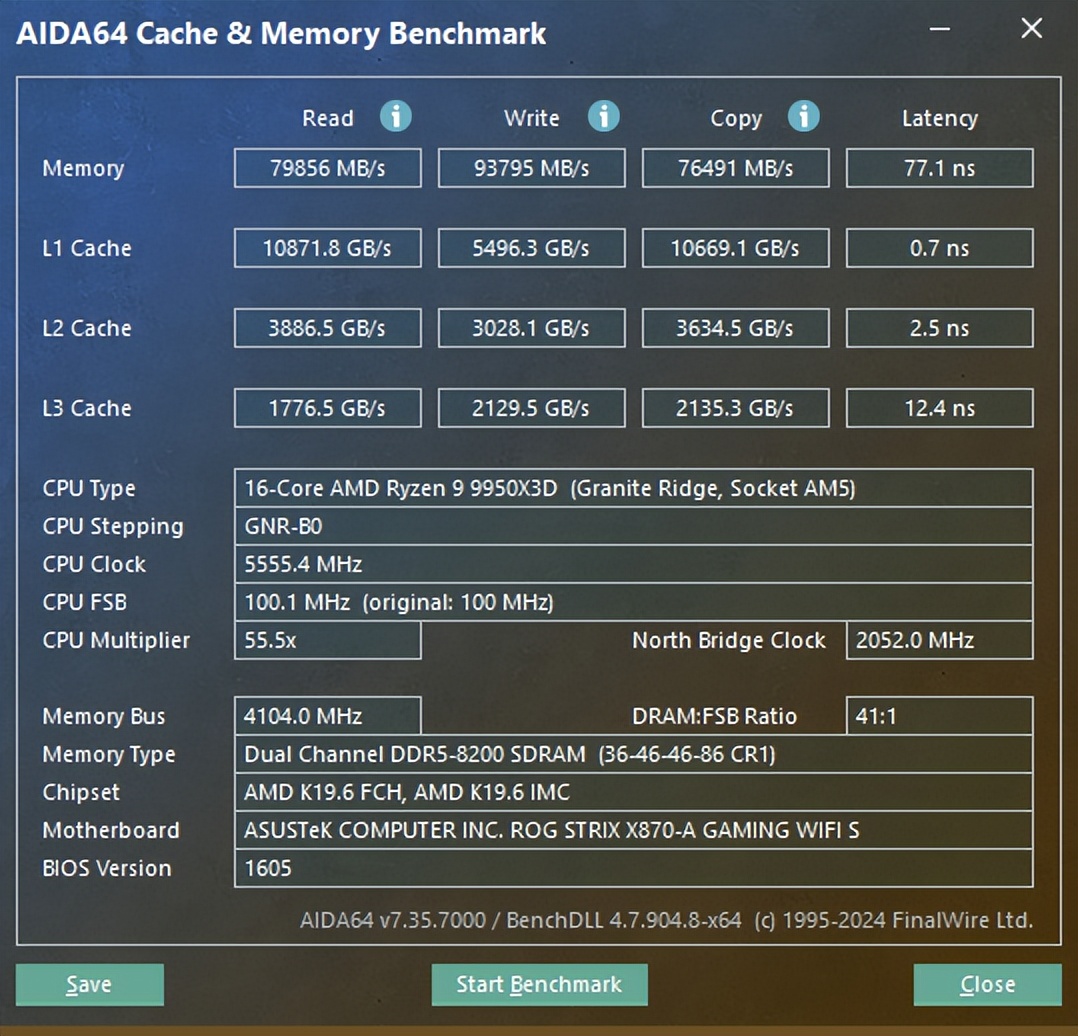Click the Close button at the bottom
Screen dimensions: 1078x1036
pyautogui.click(x=987, y=984)
